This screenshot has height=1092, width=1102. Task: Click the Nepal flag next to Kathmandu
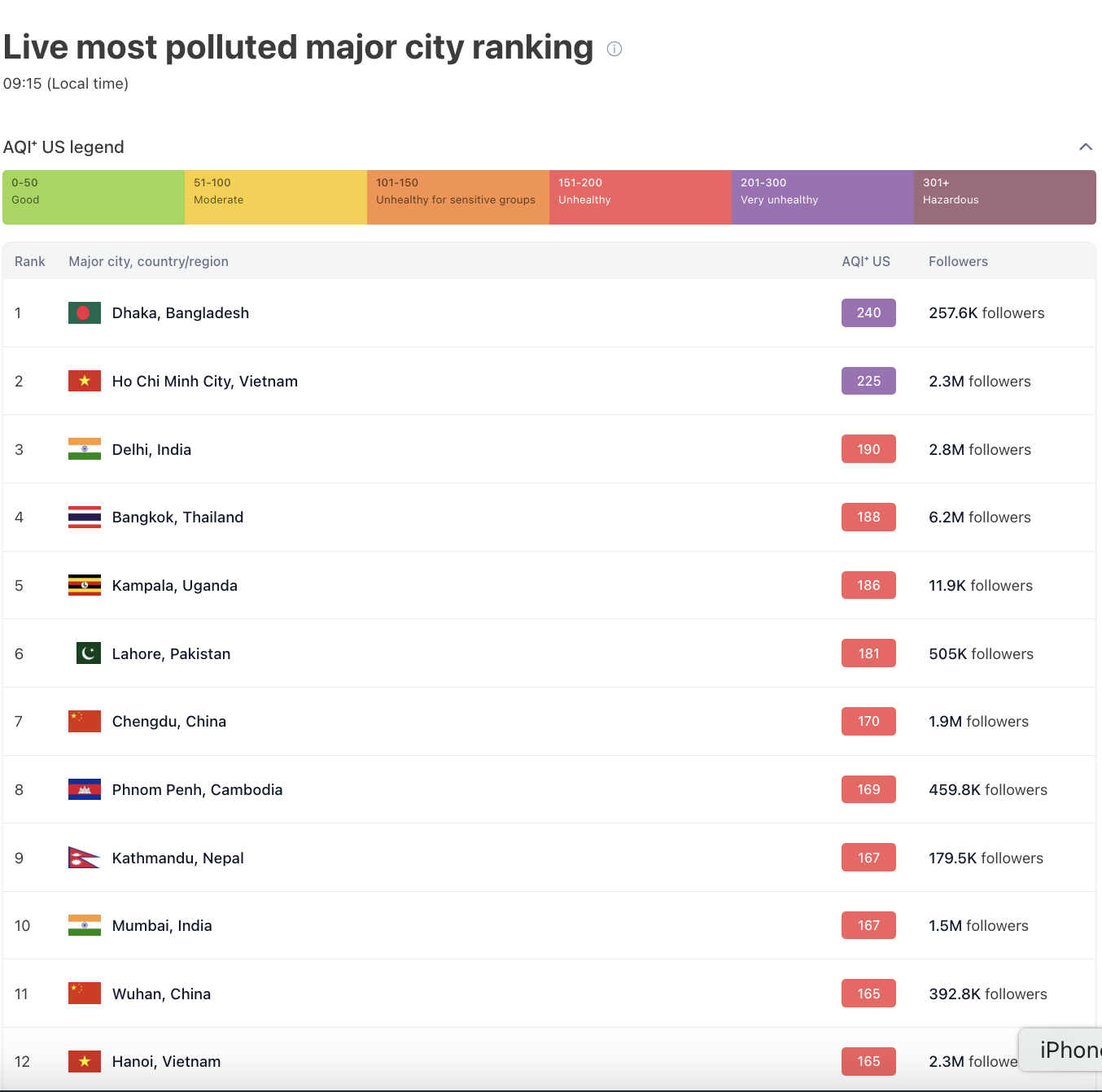coord(83,858)
